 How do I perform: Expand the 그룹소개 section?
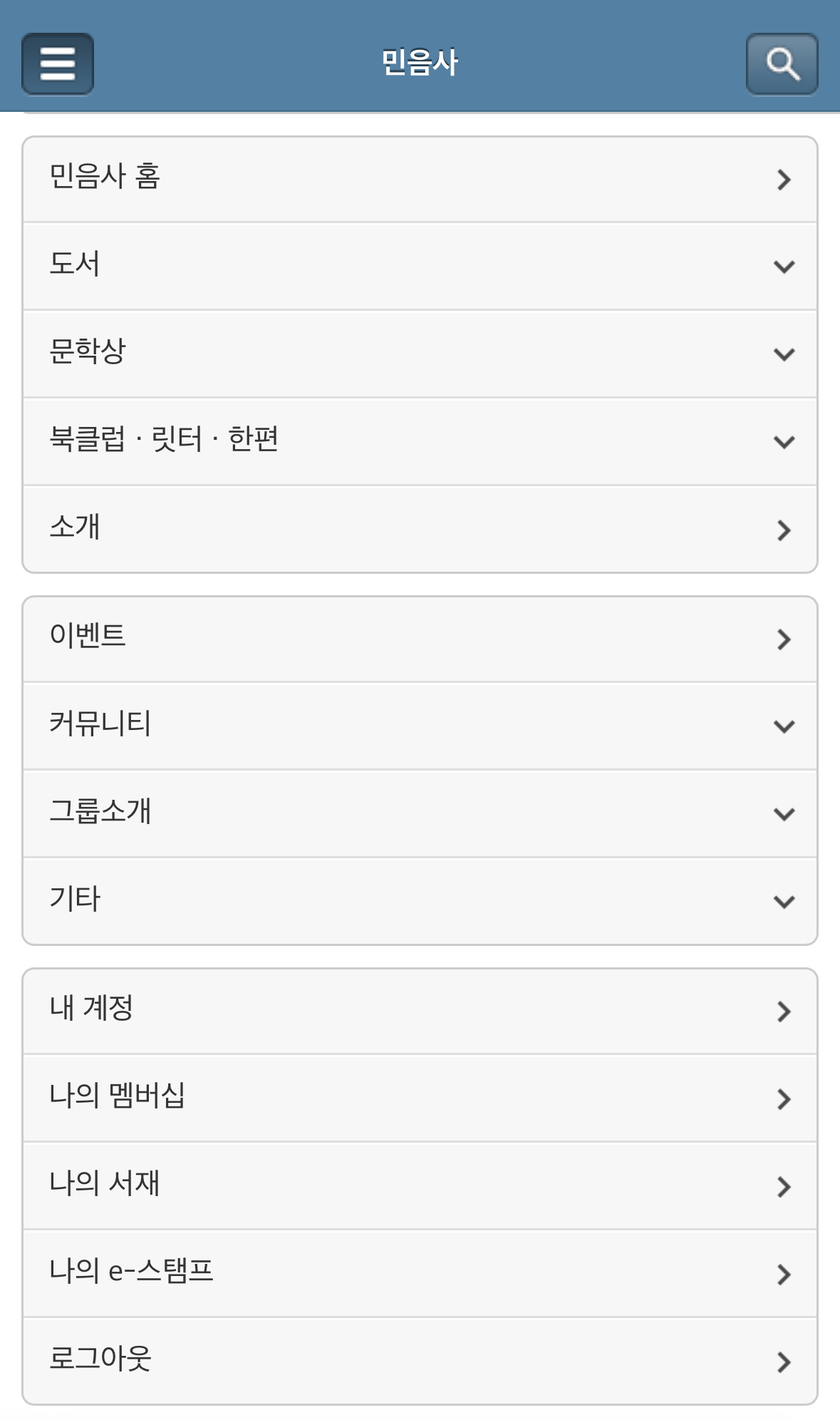tap(784, 815)
